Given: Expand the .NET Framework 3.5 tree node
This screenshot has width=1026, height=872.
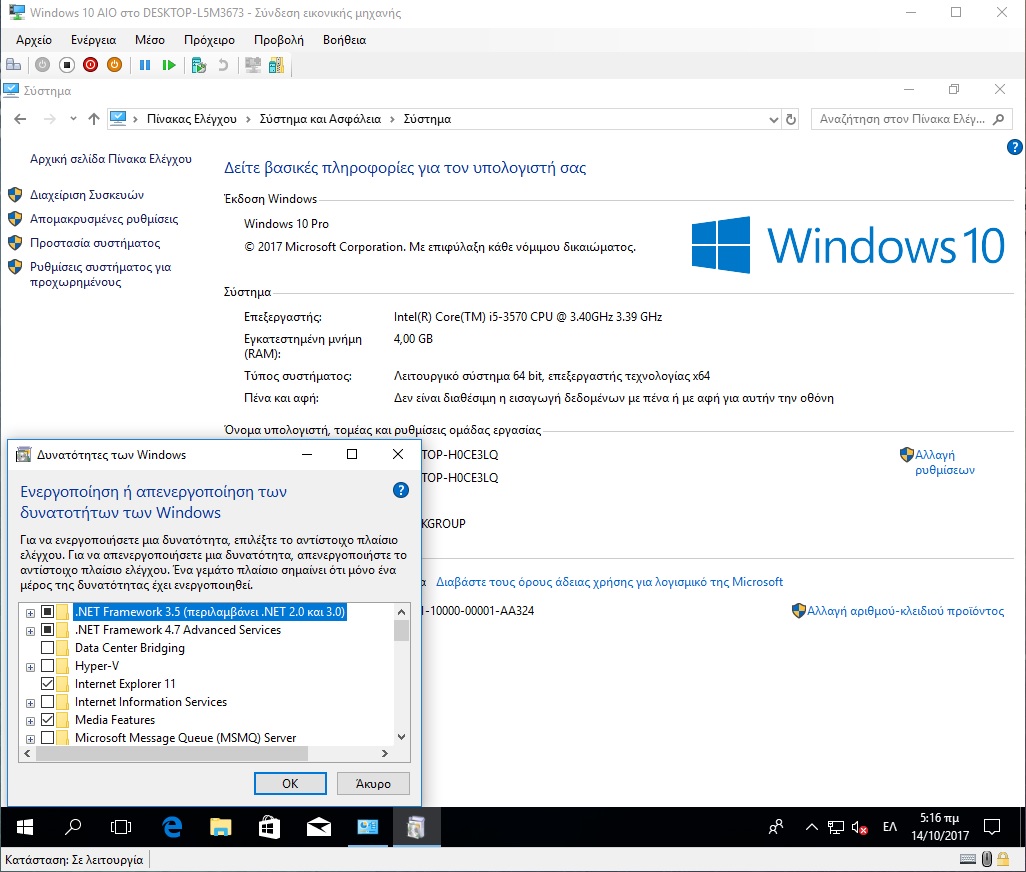Looking at the screenshot, I should [x=30, y=613].
